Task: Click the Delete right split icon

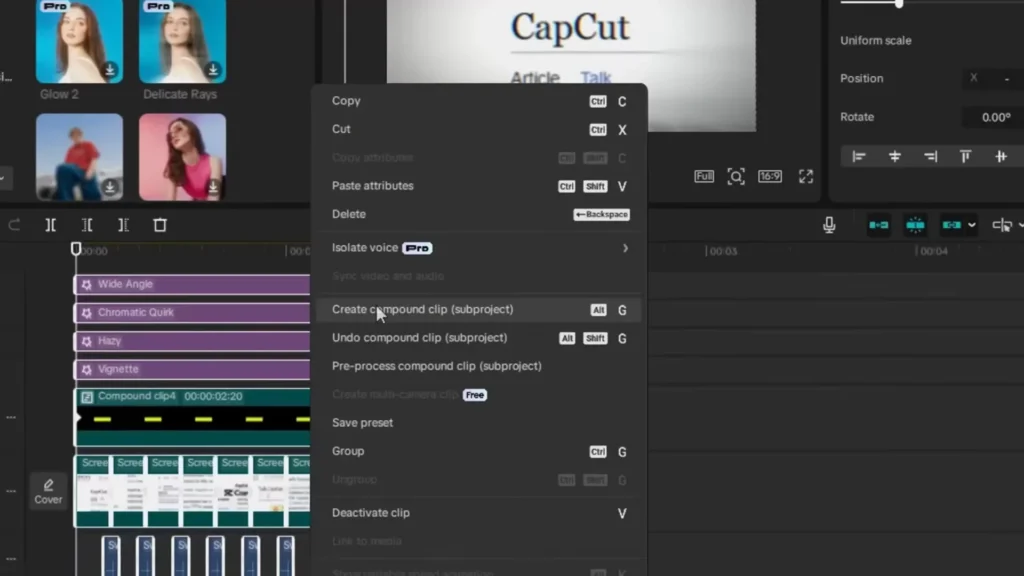Action: click(x=123, y=225)
